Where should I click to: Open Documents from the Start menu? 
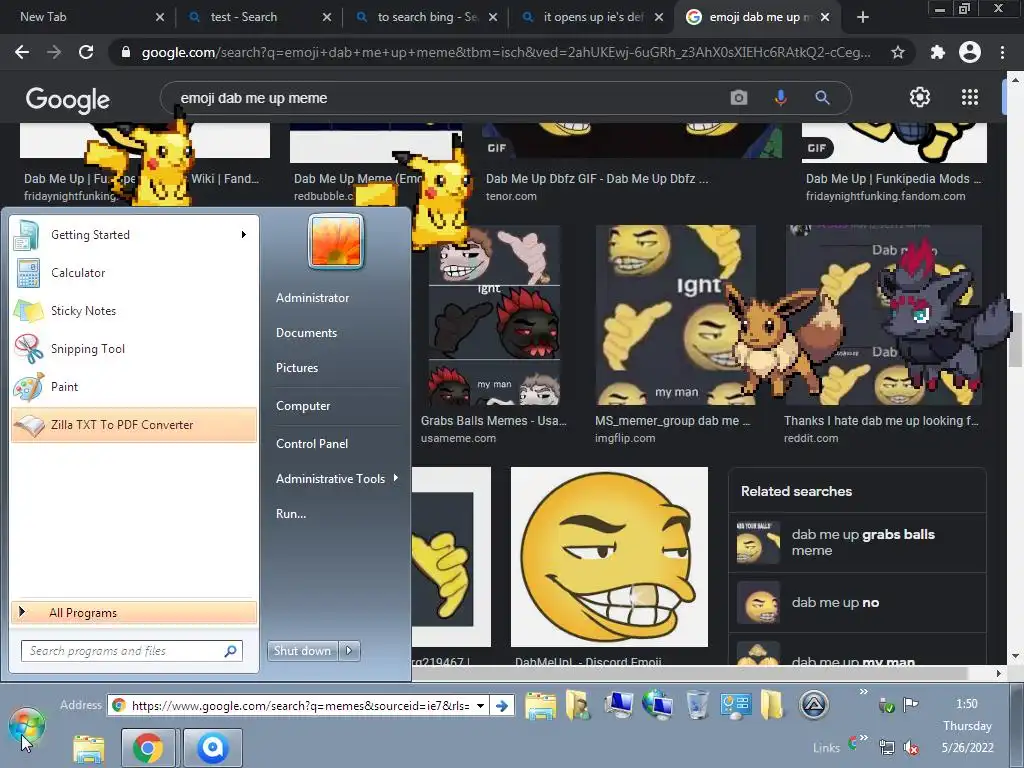tap(306, 333)
